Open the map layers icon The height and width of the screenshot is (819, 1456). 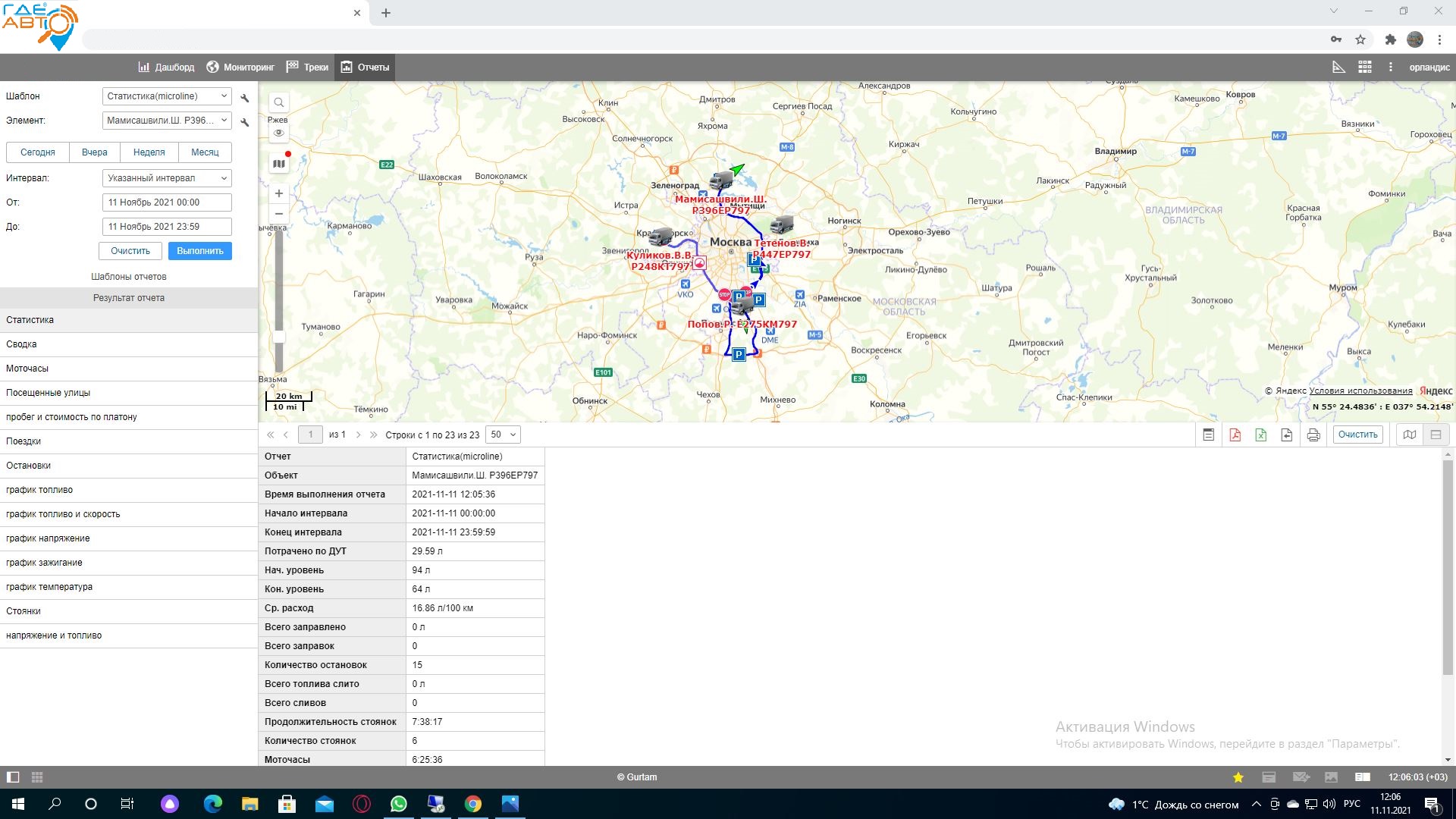279,163
